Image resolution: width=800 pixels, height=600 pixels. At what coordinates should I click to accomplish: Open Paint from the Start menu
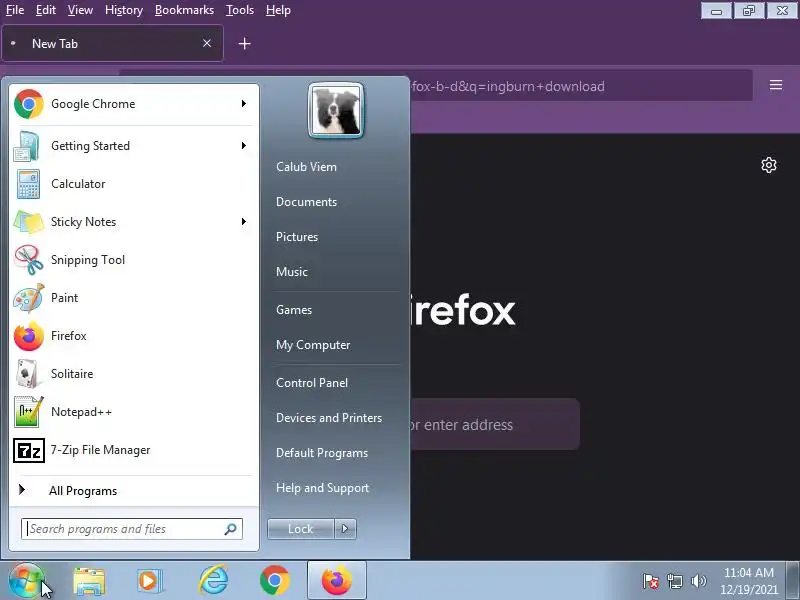133,298
